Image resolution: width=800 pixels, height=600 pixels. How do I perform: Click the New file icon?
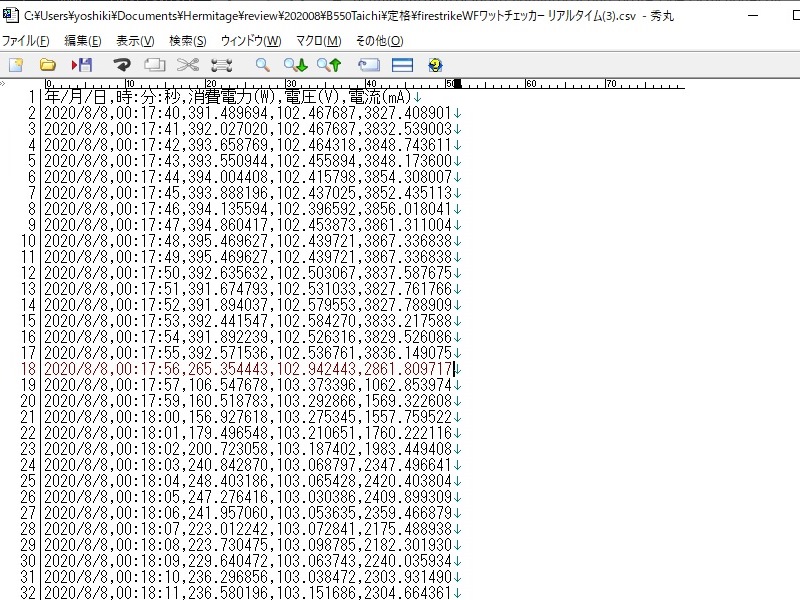[16, 65]
